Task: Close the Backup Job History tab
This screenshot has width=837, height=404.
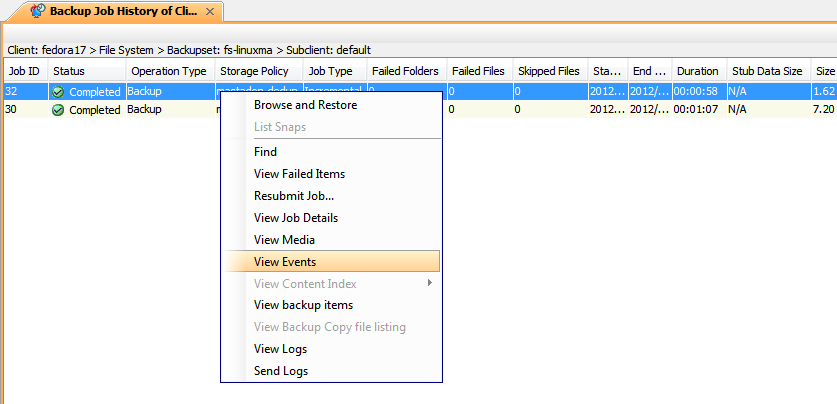Action: [209, 12]
